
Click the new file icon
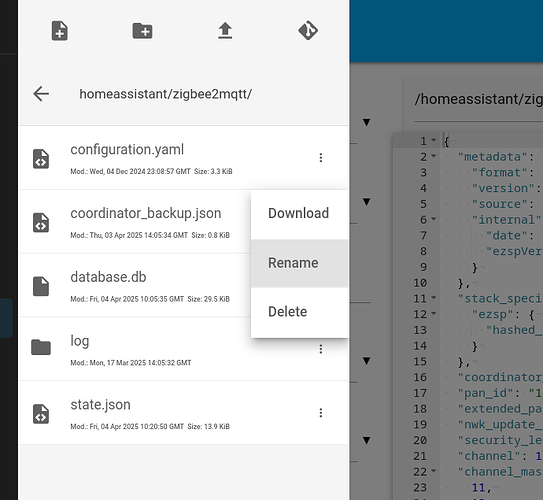click(x=60, y=31)
